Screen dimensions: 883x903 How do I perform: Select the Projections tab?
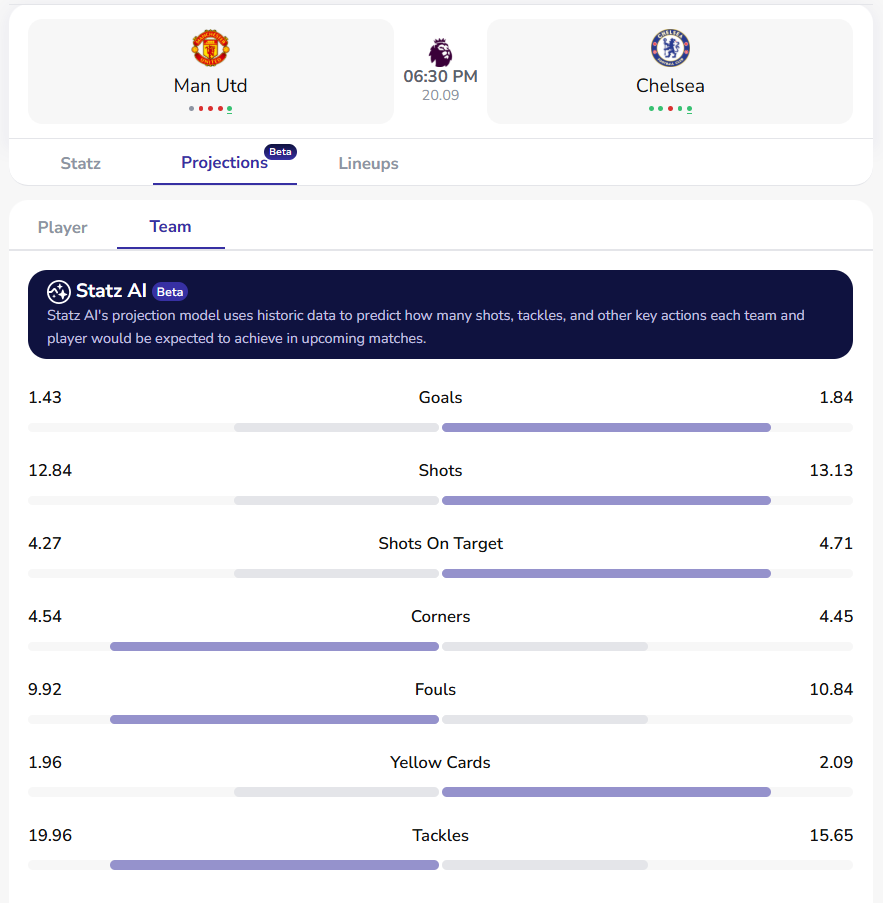coord(224,163)
